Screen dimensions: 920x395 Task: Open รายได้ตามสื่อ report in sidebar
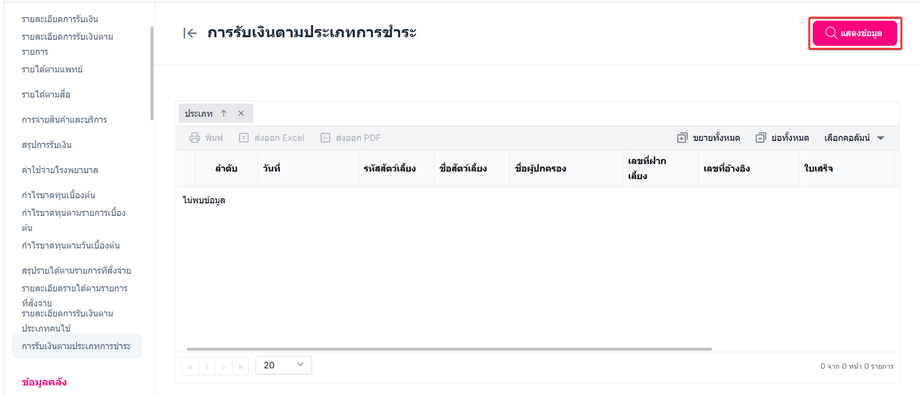pyautogui.click(x=46, y=94)
